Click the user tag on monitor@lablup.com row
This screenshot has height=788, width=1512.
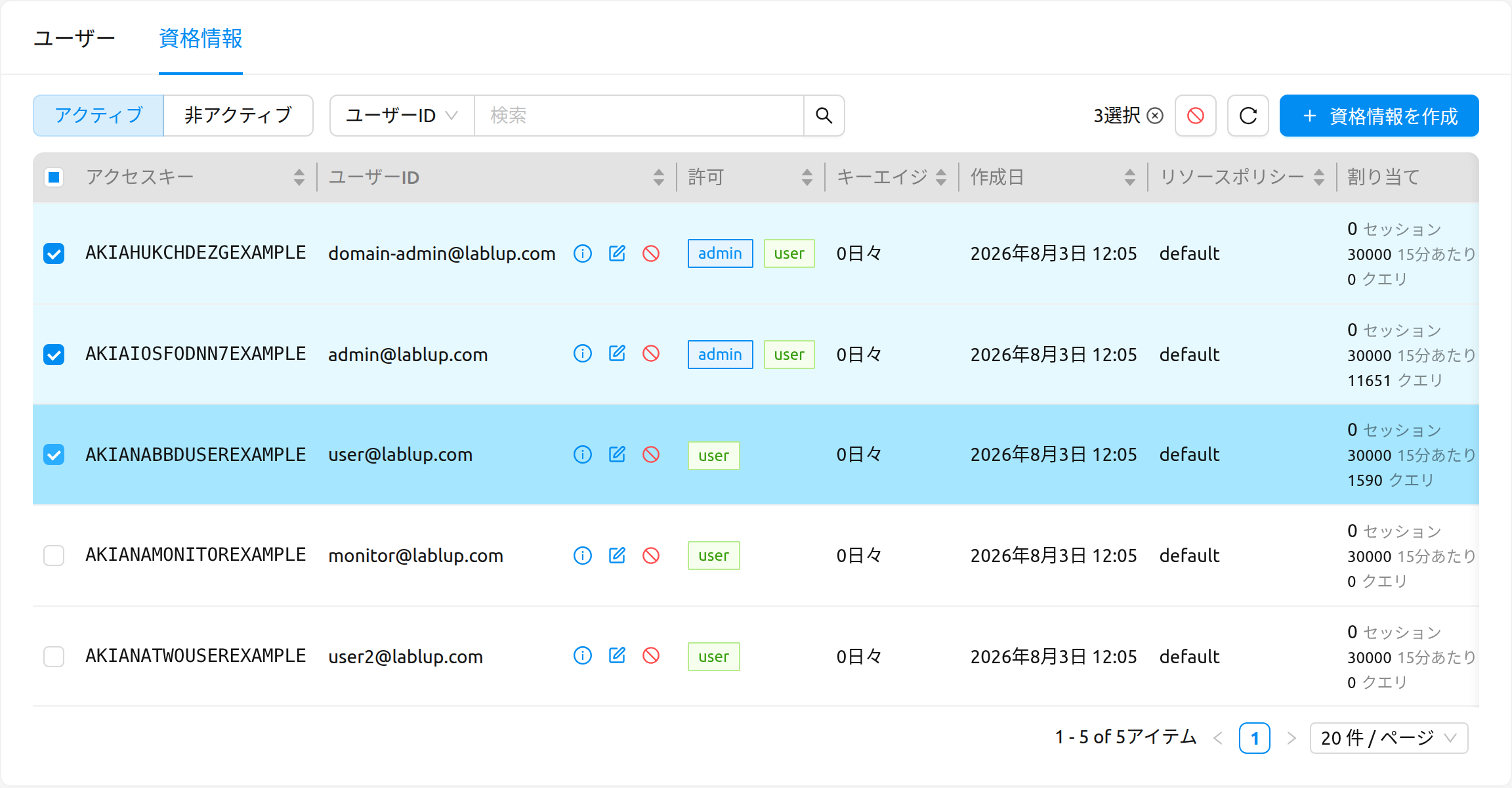point(713,556)
